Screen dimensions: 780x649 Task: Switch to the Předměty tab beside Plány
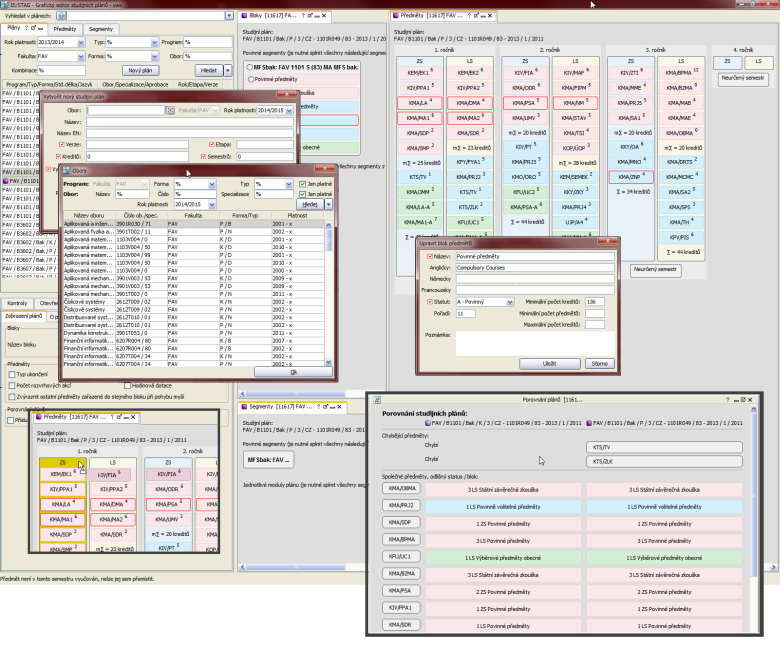pos(65,29)
